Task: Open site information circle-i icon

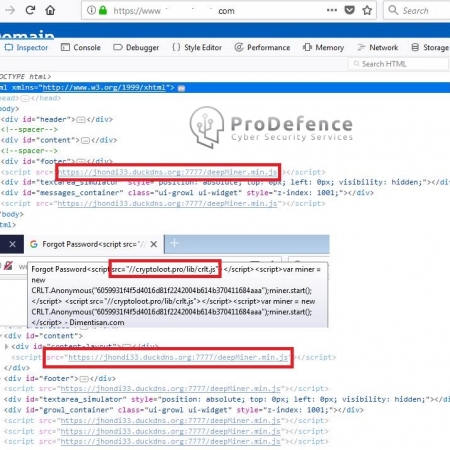Action: pos(91,10)
